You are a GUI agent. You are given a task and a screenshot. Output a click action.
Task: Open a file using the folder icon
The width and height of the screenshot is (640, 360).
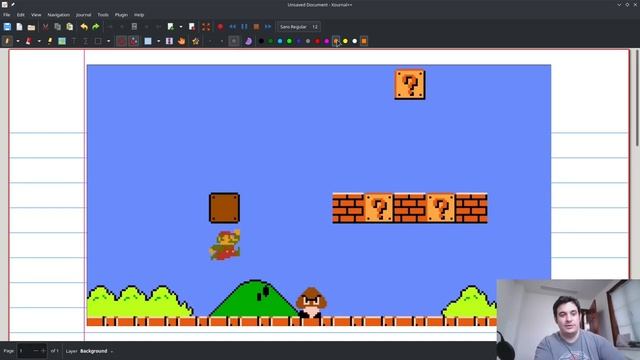(31, 27)
